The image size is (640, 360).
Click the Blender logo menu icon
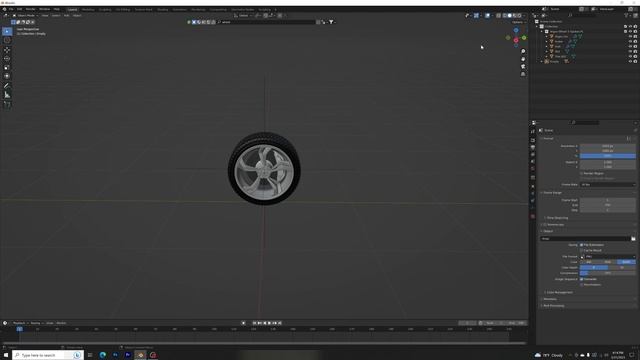[x=4, y=9]
